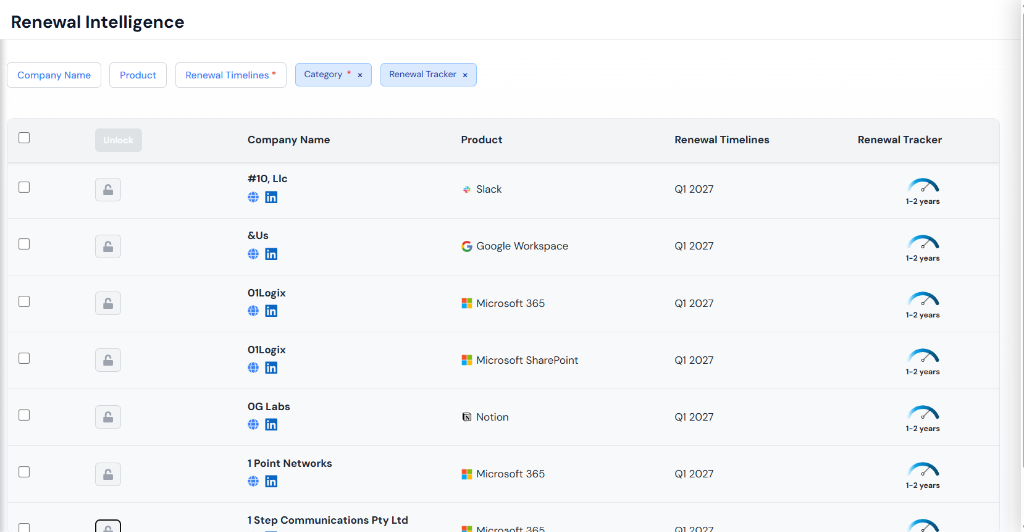Click company name 1 Point Networks
The height and width of the screenshot is (532, 1024).
click(x=289, y=463)
